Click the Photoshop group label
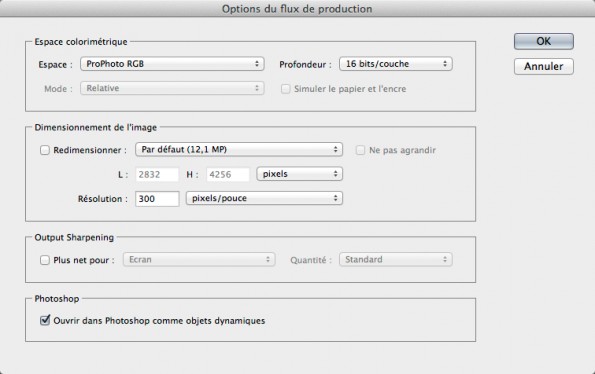The height and width of the screenshot is (374, 595). pos(57,299)
